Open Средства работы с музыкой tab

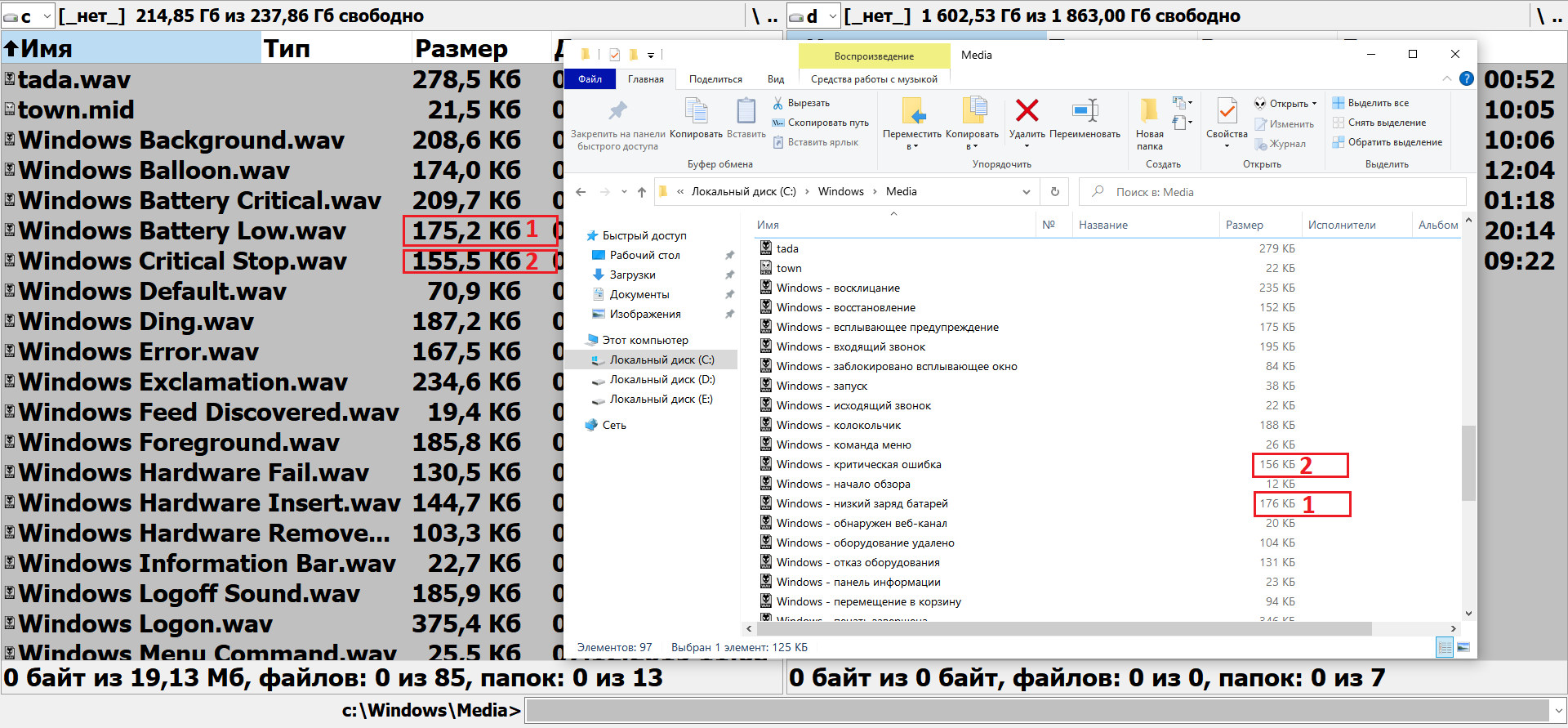tap(874, 79)
